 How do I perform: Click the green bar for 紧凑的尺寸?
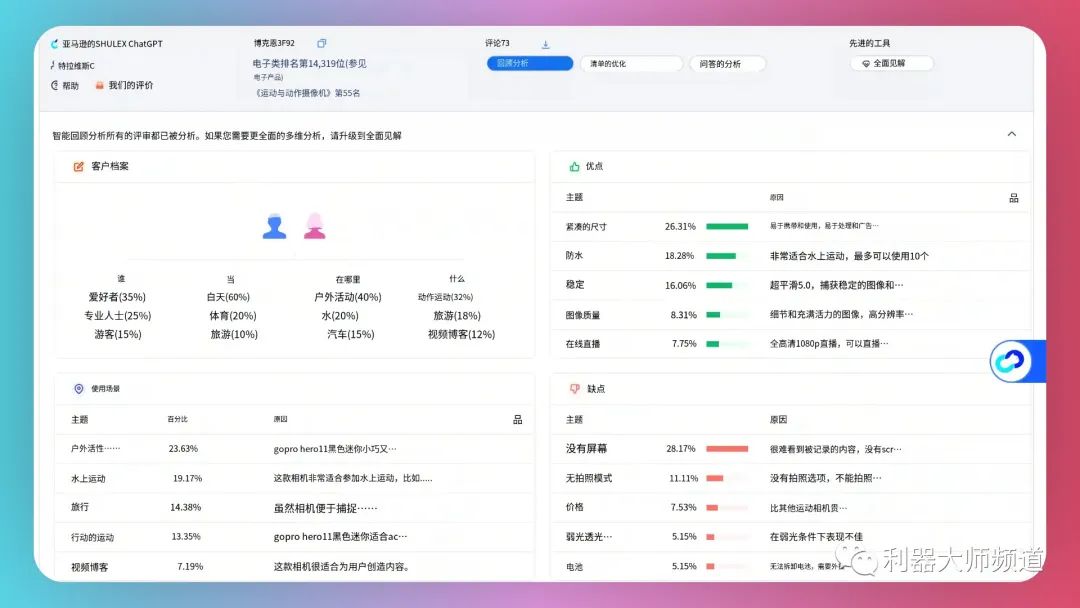(727, 226)
